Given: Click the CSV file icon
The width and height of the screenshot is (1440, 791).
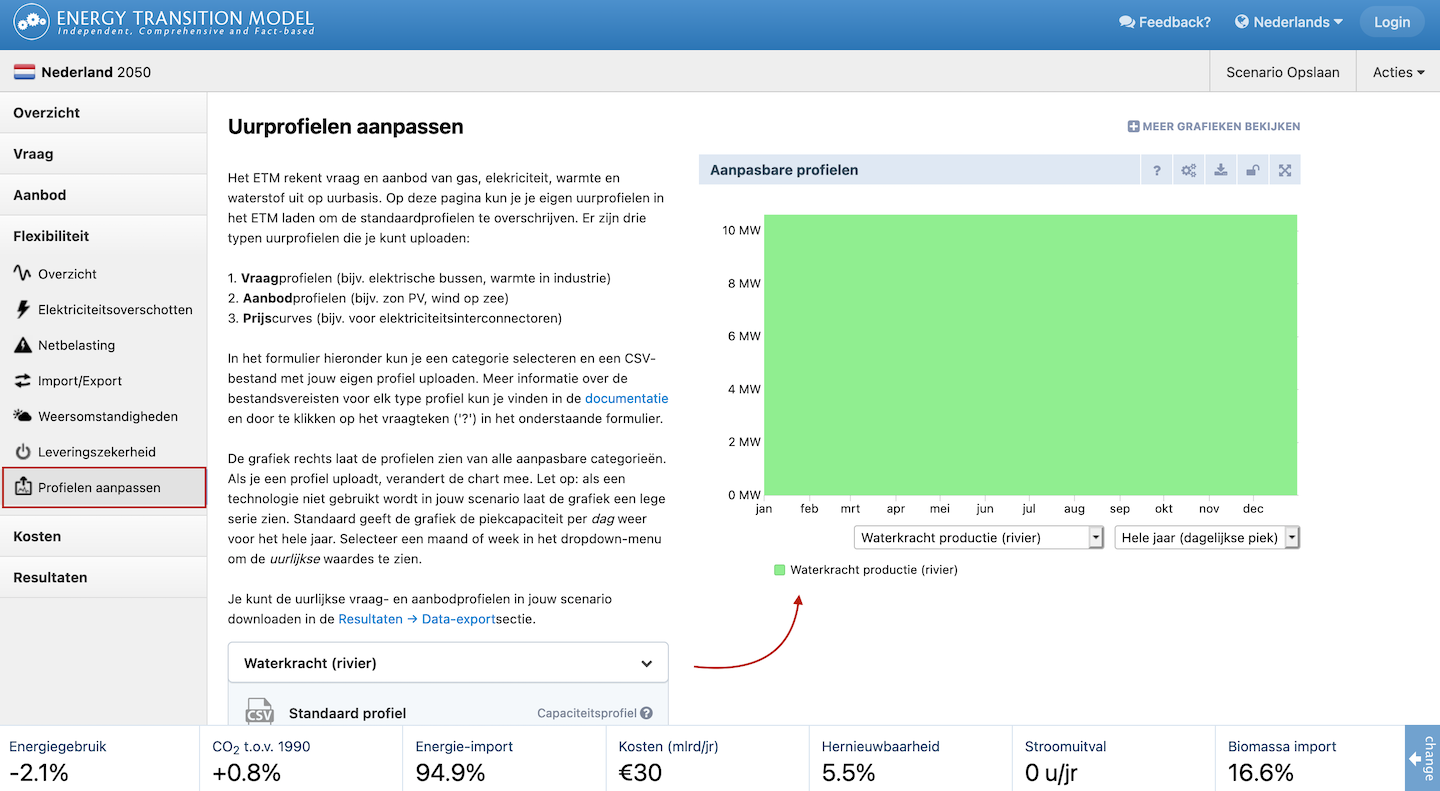Looking at the screenshot, I should tap(259, 712).
